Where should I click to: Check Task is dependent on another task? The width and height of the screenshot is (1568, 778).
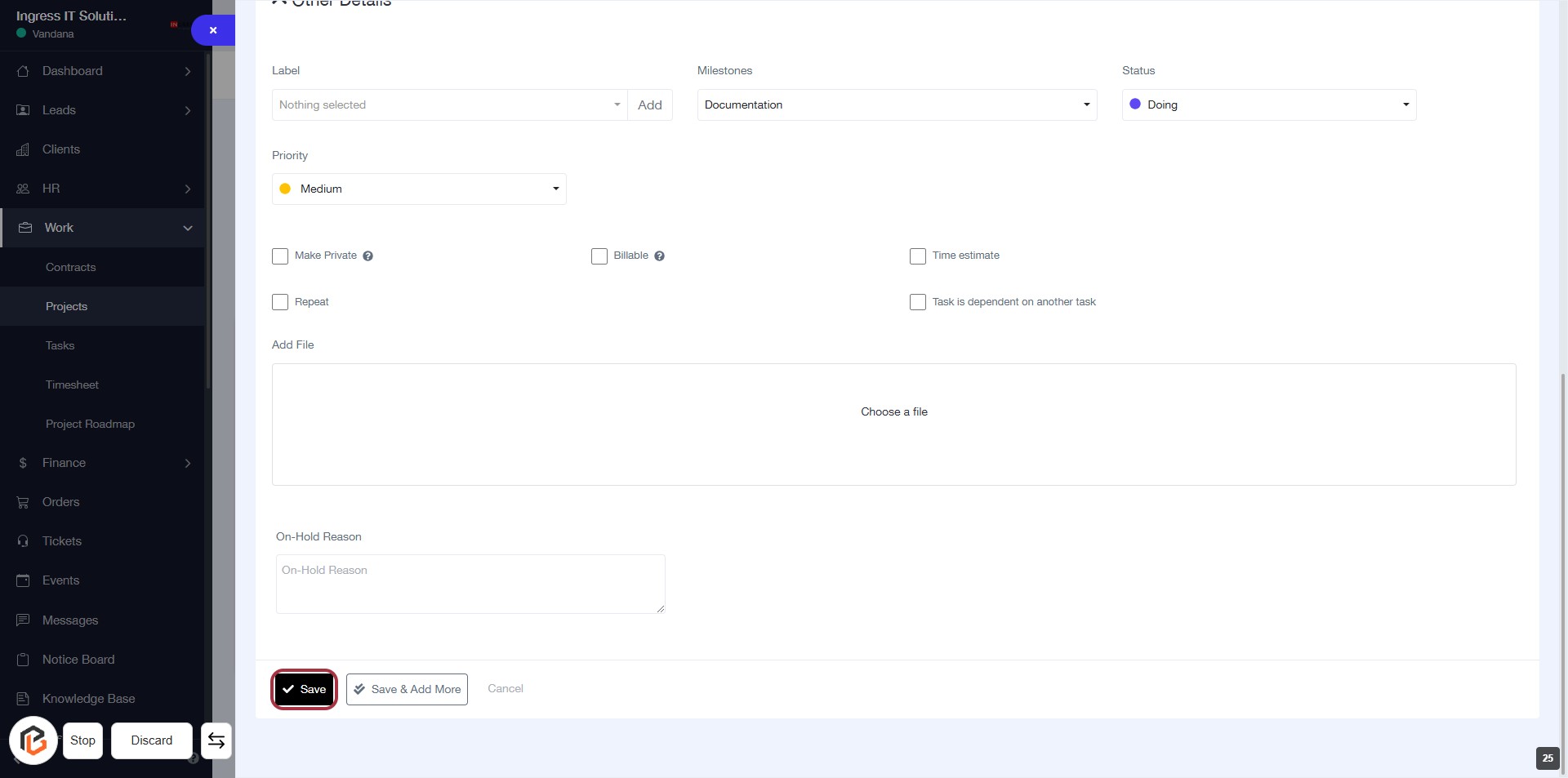click(x=918, y=302)
